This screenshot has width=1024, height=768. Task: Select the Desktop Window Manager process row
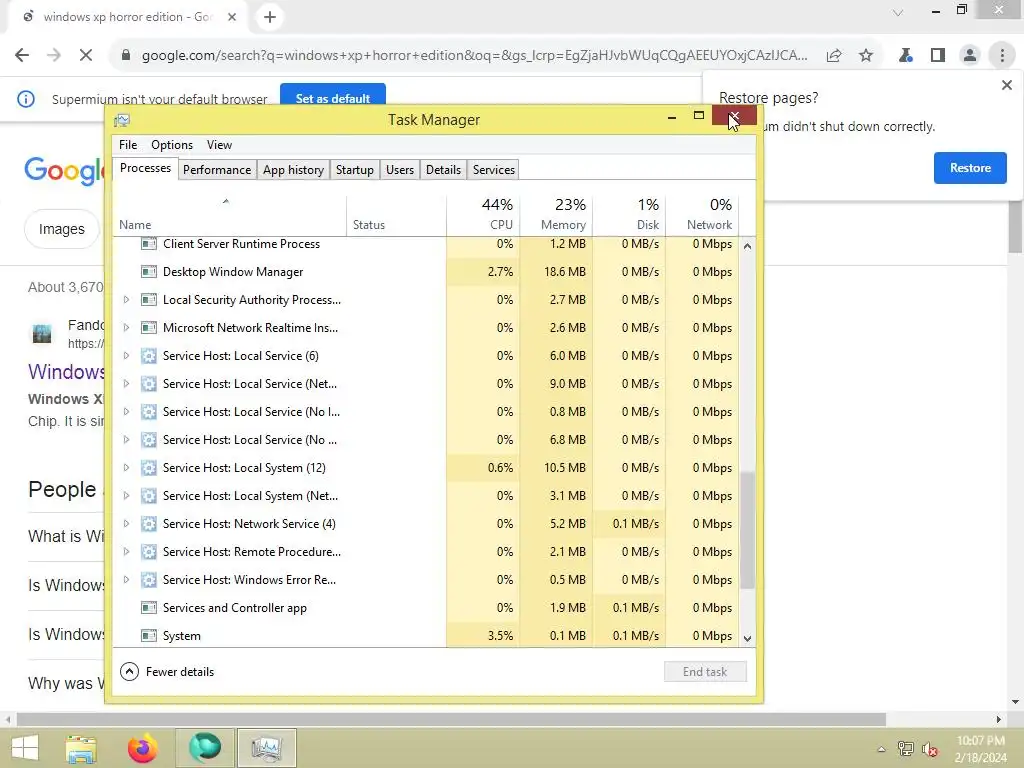pos(426,272)
